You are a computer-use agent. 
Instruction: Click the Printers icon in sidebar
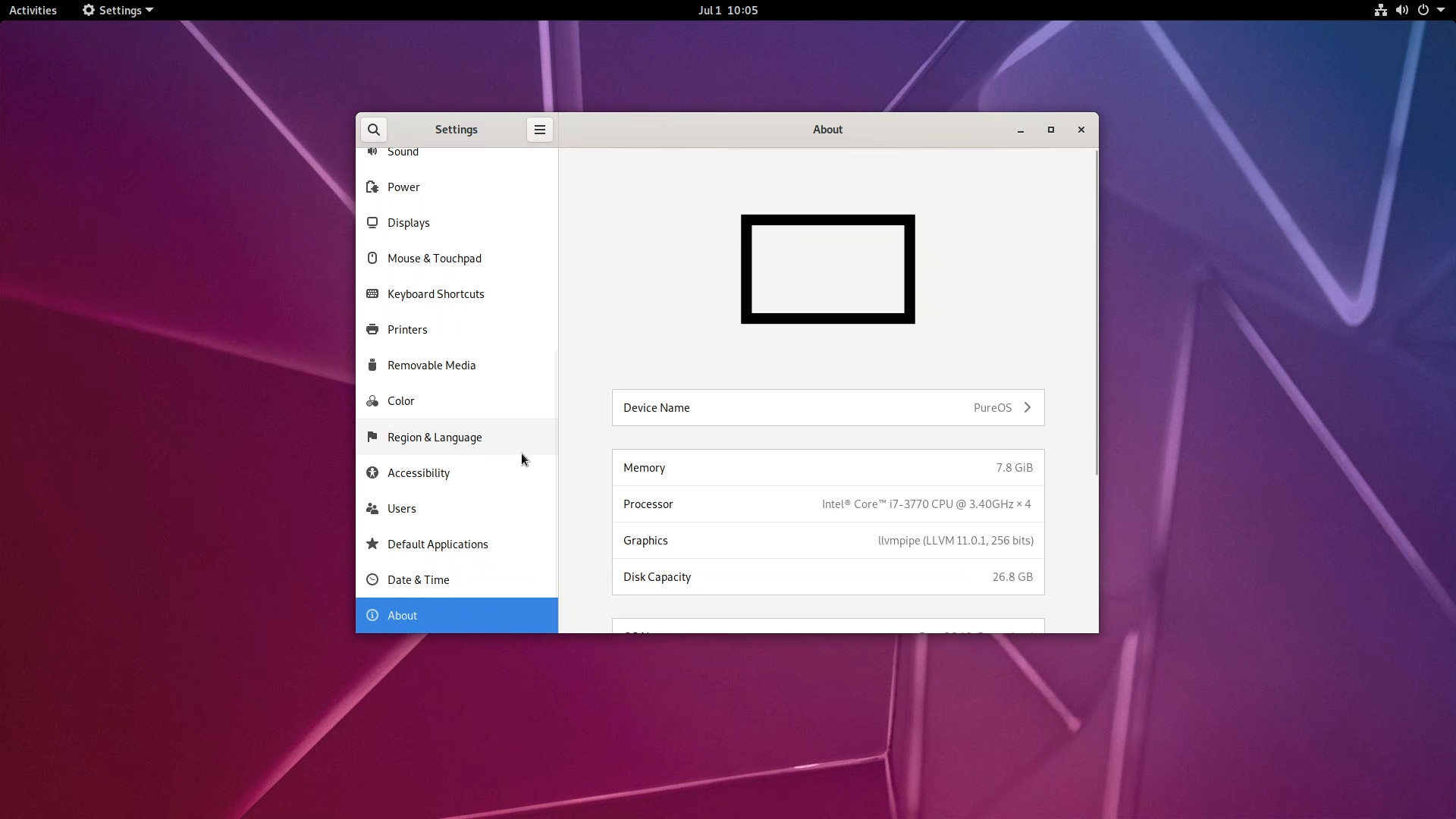[372, 330]
